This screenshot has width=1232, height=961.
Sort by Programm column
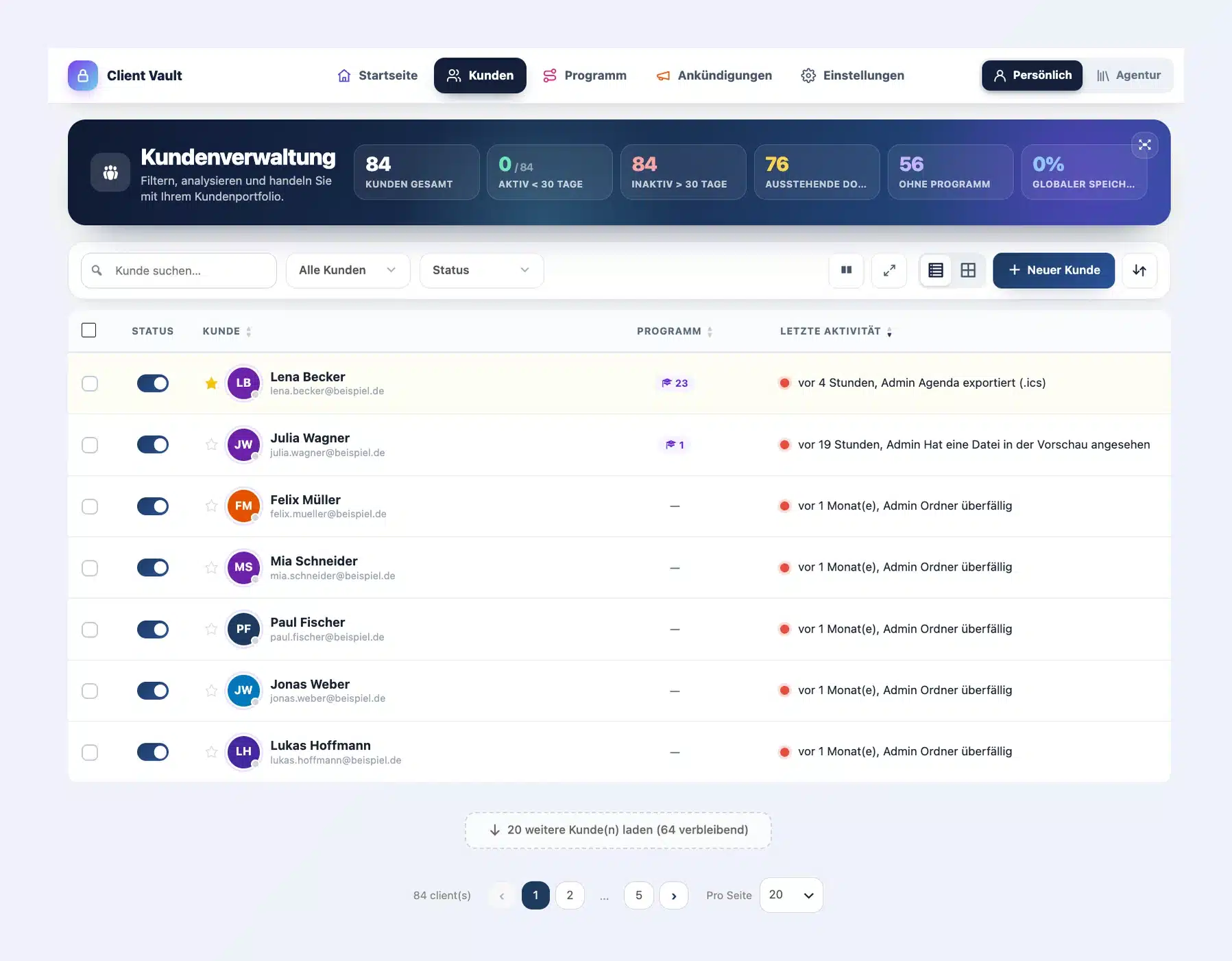pyautogui.click(x=675, y=331)
